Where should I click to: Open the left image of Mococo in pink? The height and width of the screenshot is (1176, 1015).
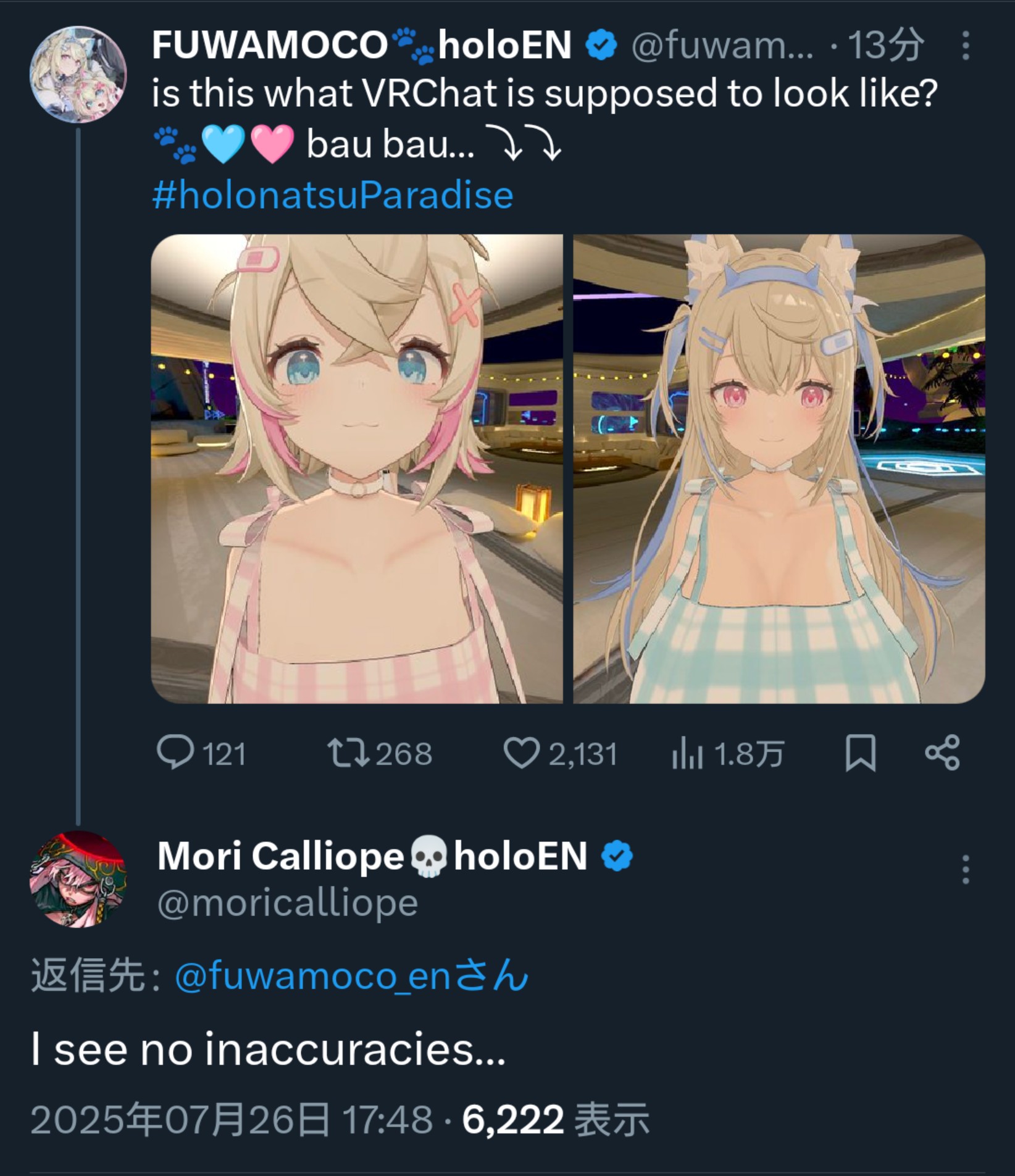click(x=357, y=469)
